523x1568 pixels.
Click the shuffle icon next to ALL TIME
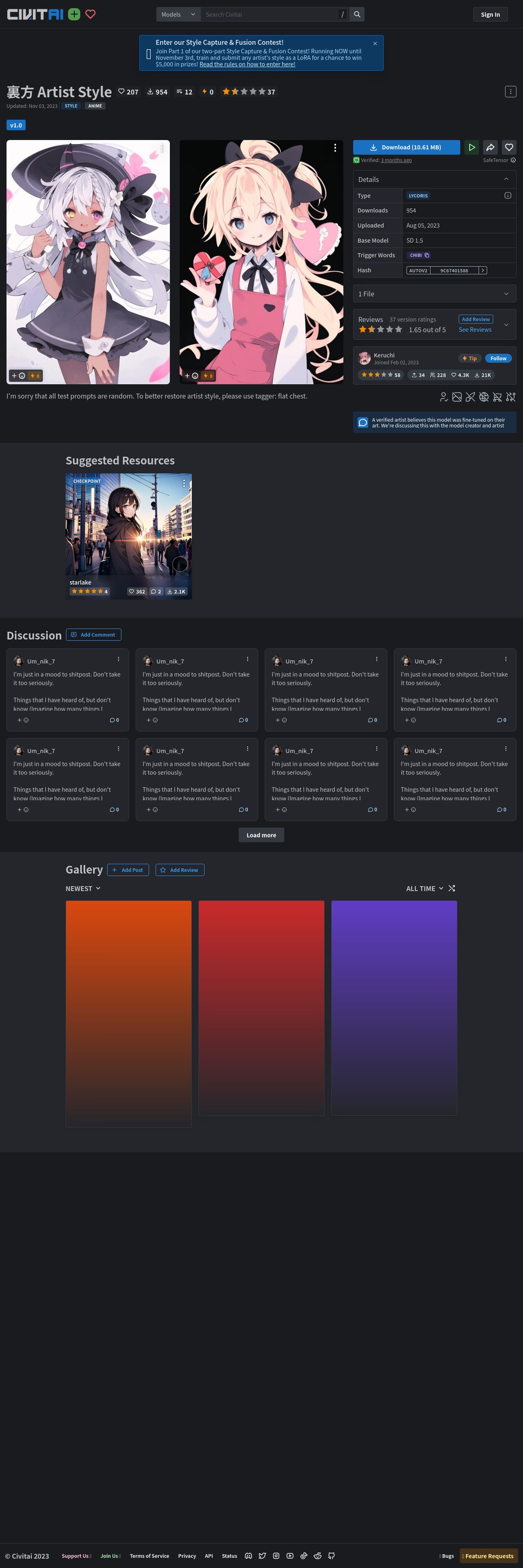click(452, 888)
